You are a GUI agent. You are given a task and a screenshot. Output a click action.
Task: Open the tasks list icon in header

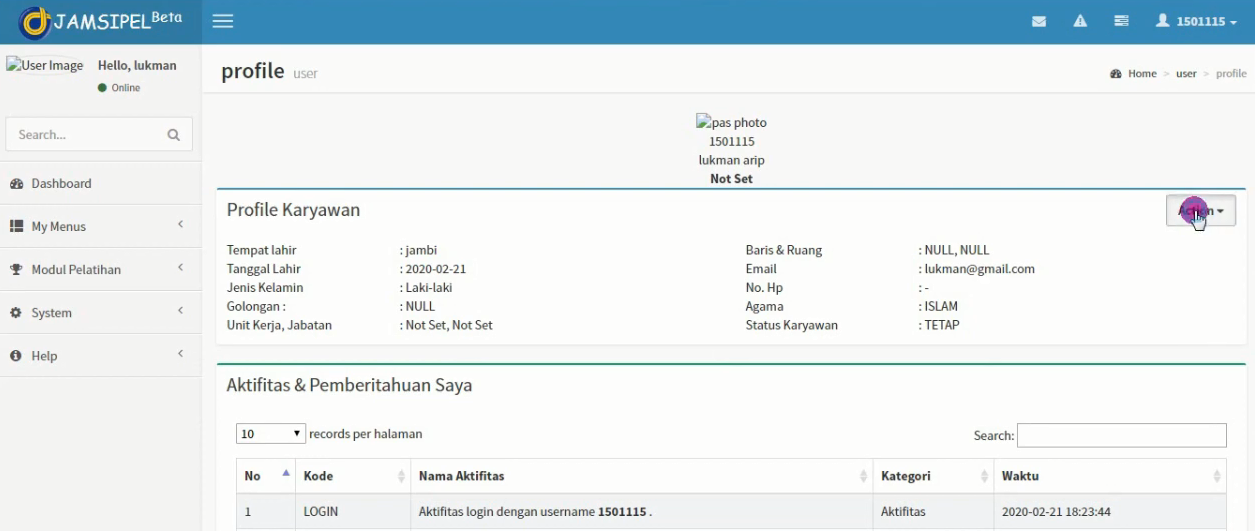point(1121,21)
